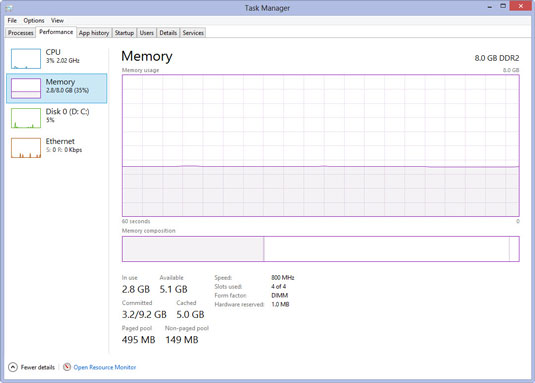
Task: Select the Disk 0 graph thumbnail
Action: pyautogui.click(x=26, y=118)
